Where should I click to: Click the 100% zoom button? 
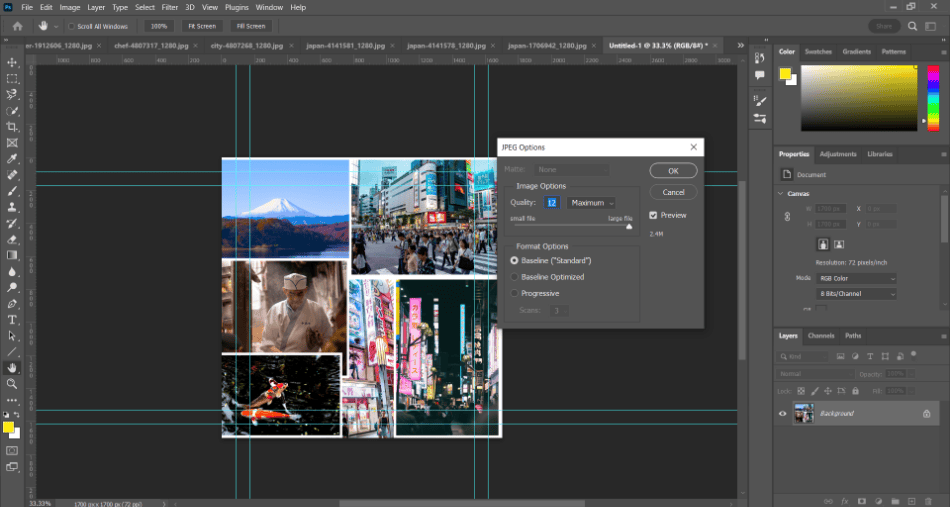(159, 26)
